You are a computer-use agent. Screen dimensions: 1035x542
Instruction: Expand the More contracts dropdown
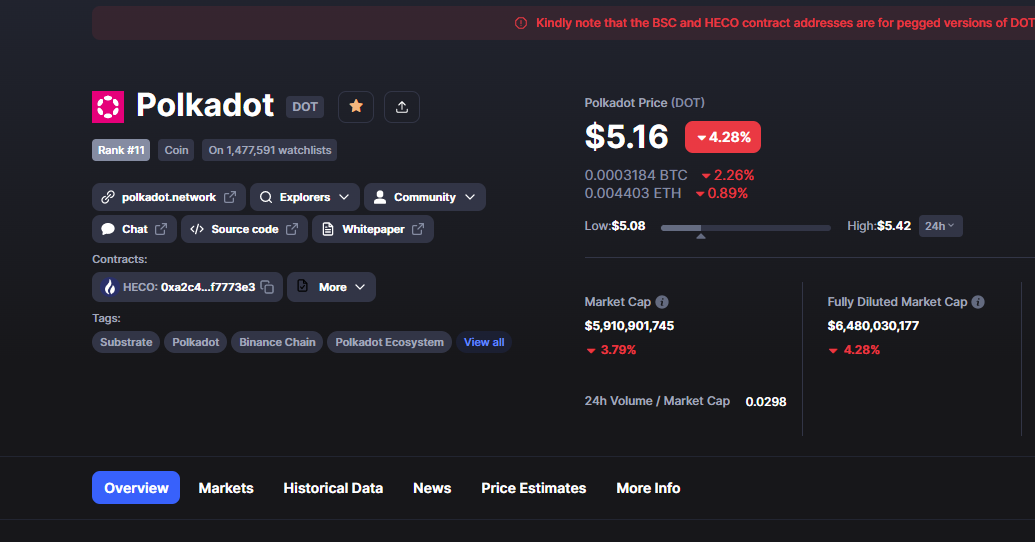click(331, 287)
